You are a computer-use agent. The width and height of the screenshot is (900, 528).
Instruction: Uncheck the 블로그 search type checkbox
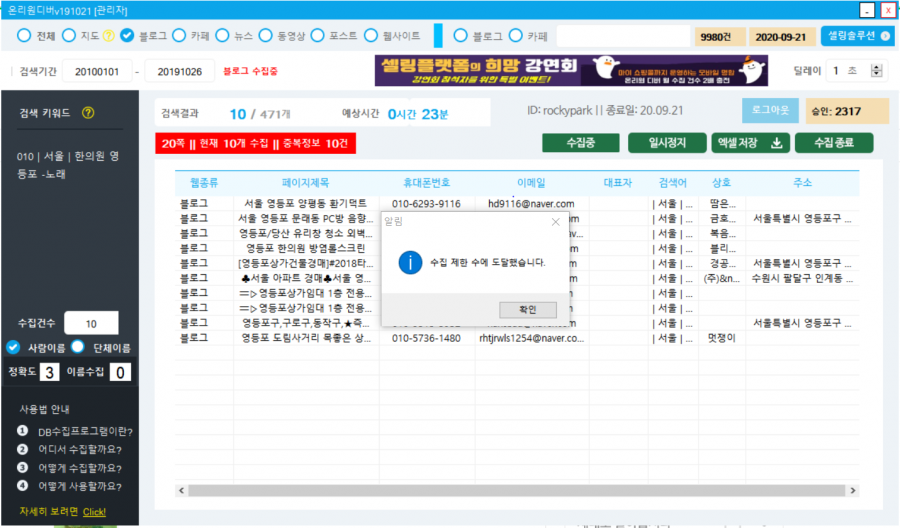(127, 36)
